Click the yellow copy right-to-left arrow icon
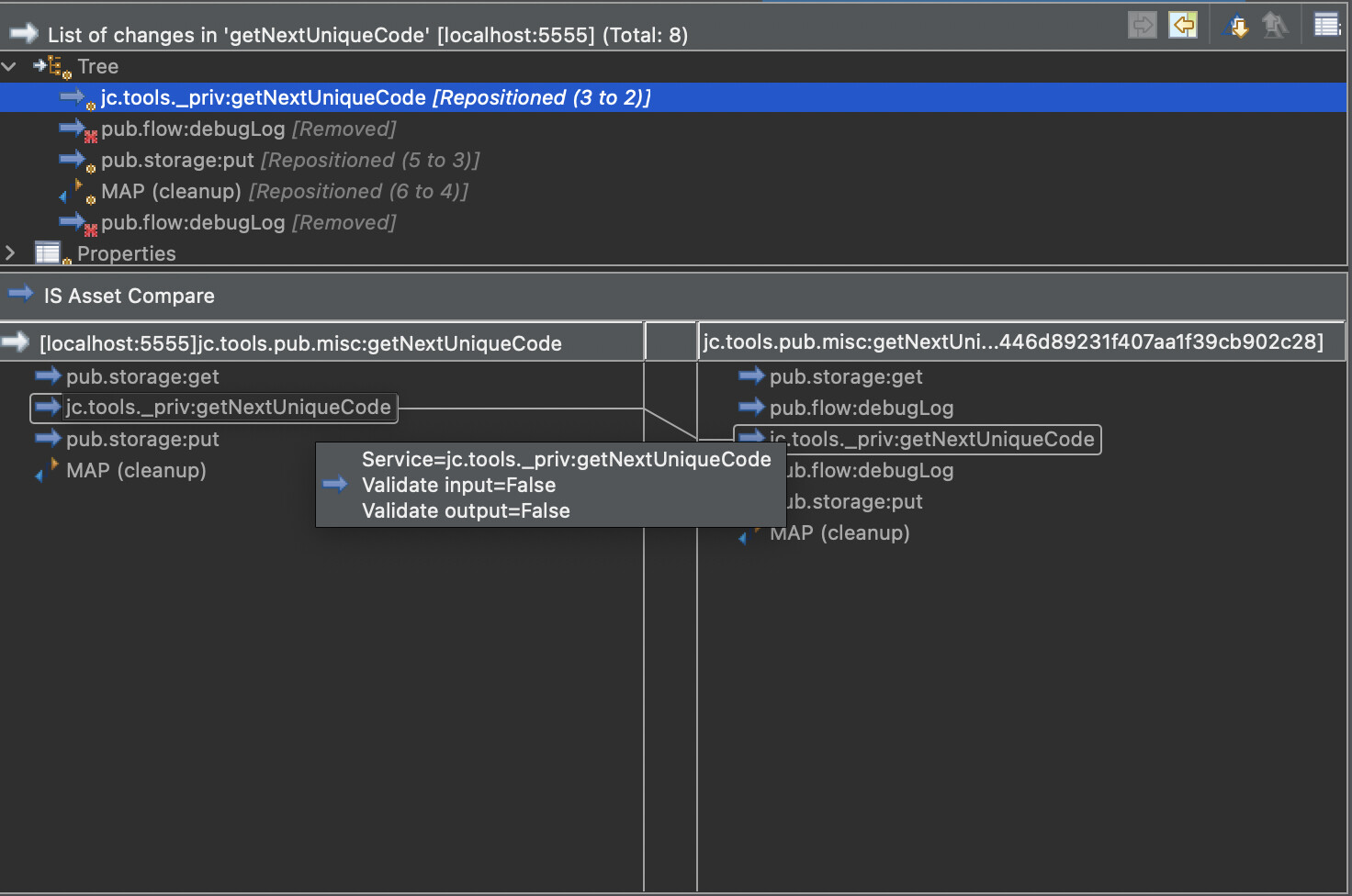The image size is (1352, 896). [x=1183, y=25]
